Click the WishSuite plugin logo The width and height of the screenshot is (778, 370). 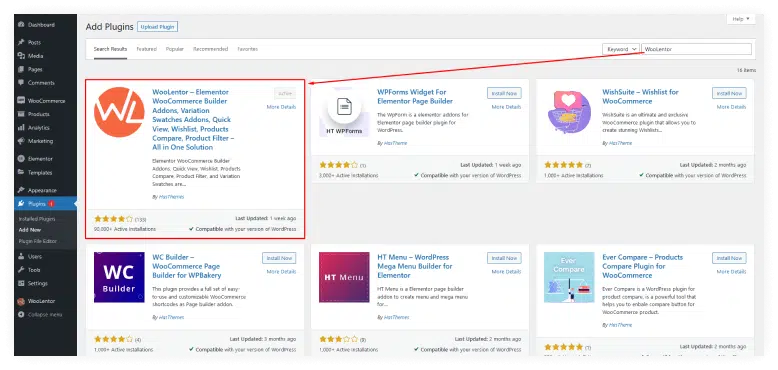tap(569, 112)
